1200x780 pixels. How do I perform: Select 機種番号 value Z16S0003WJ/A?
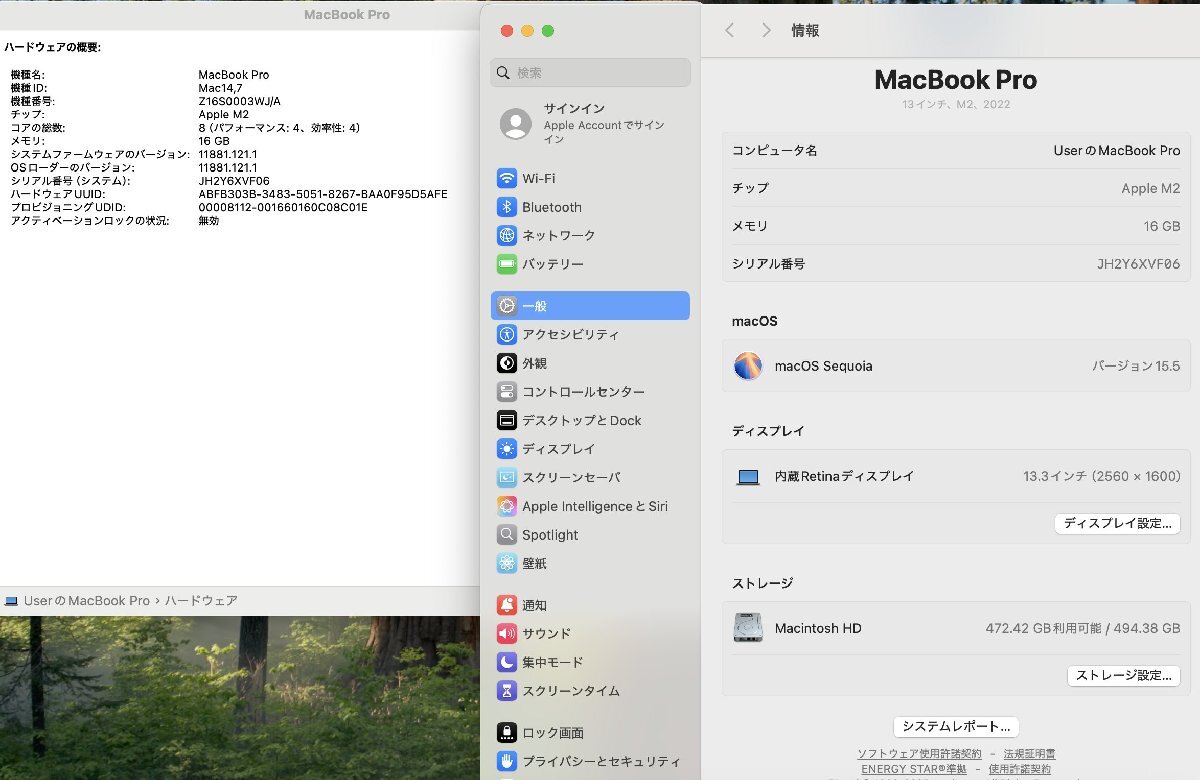click(x=240, y=101)
